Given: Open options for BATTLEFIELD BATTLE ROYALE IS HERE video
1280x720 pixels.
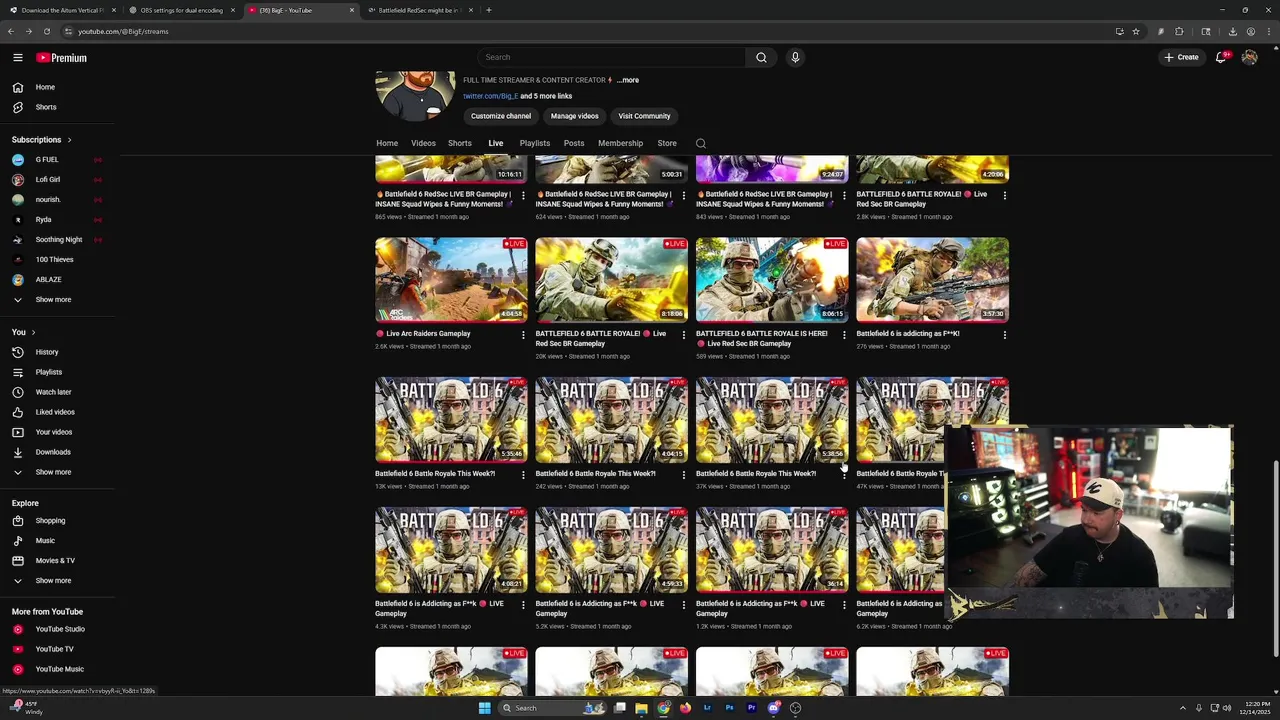Looking at the screenshot, I should pyautogui.click(x=843, y=335).
